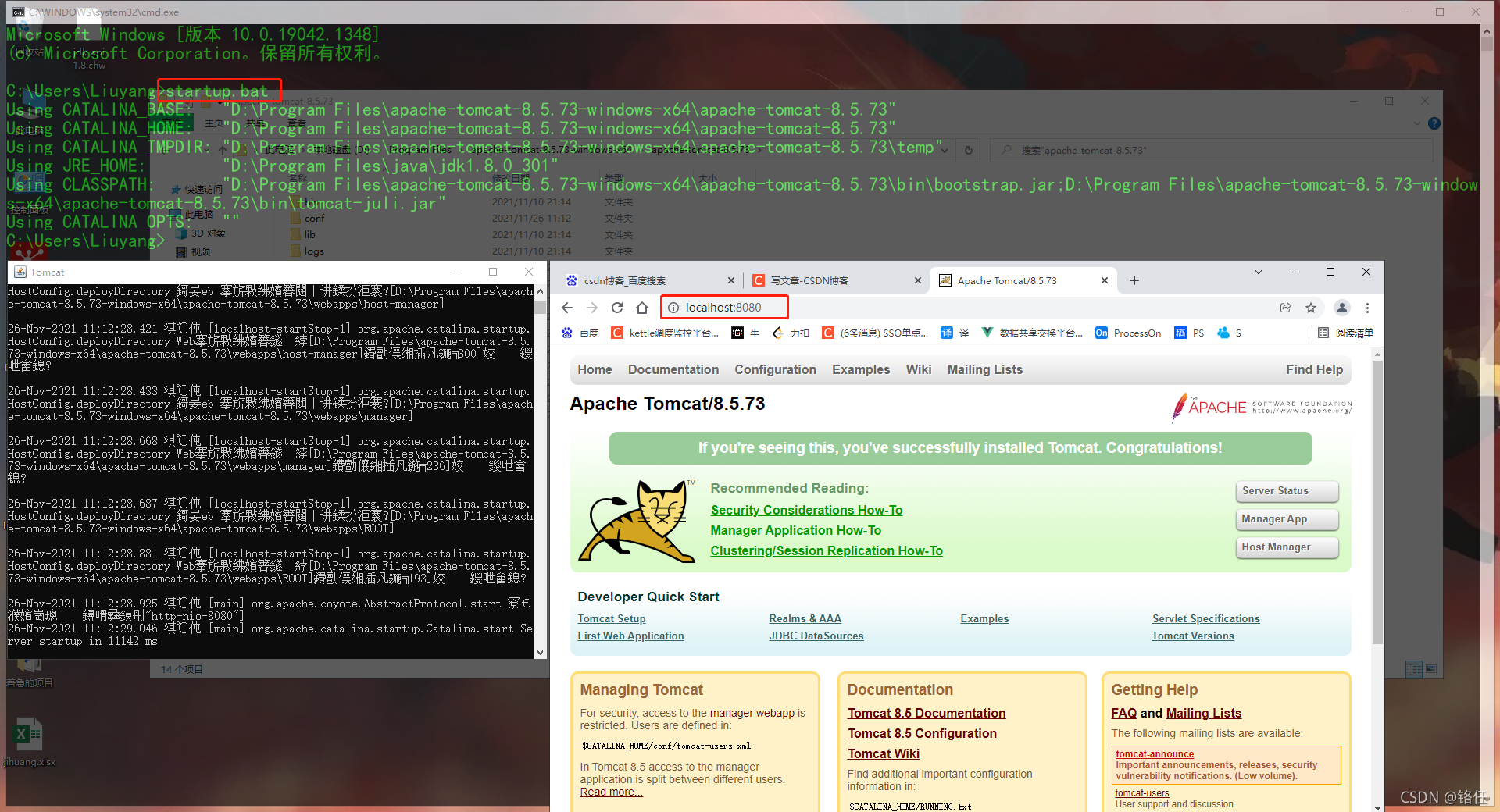
Task: Switch to the 写文章-CSDN博客 tab
Action: [836, 280]
